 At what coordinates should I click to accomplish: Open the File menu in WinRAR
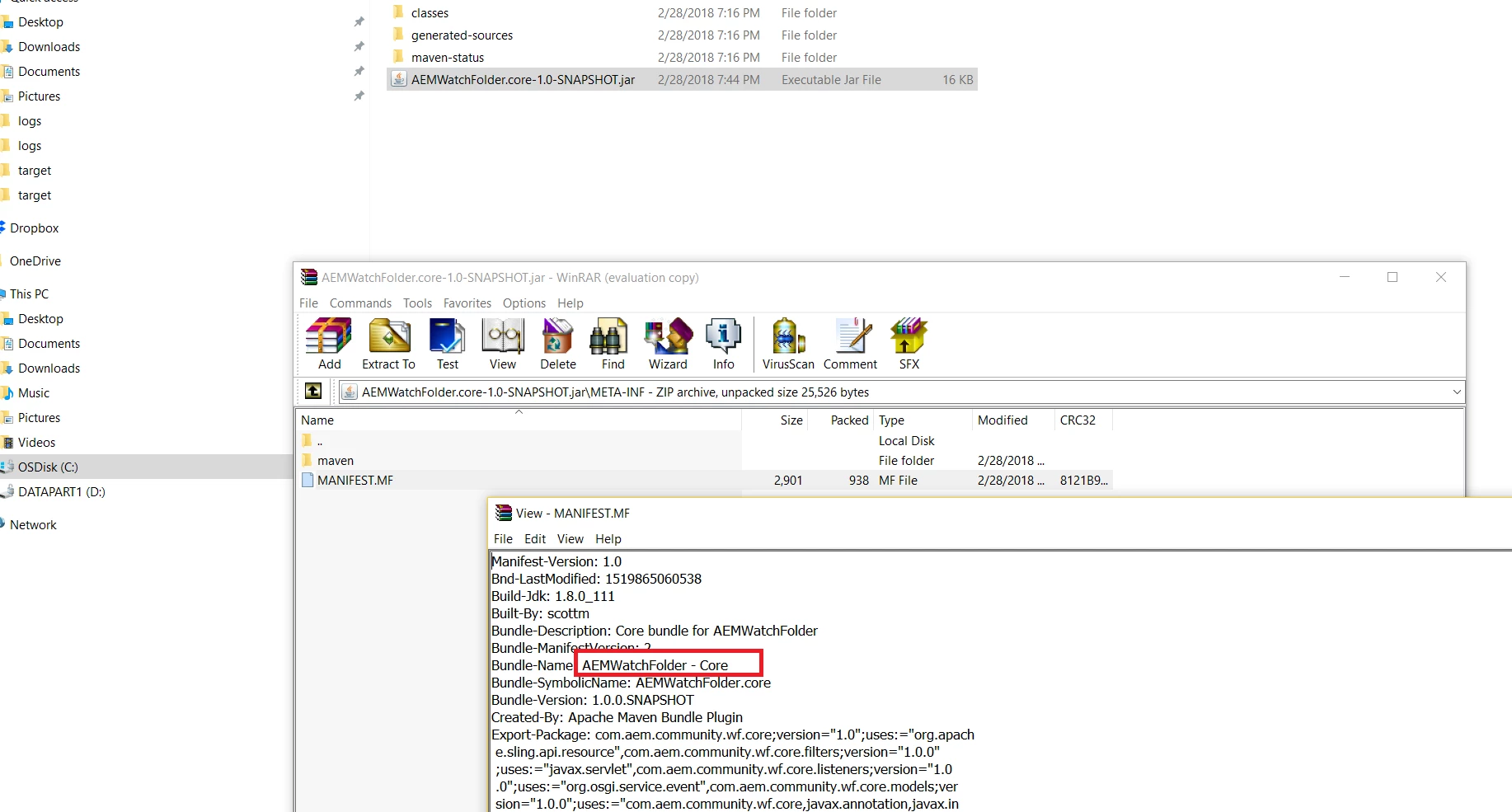pos(308,303)
